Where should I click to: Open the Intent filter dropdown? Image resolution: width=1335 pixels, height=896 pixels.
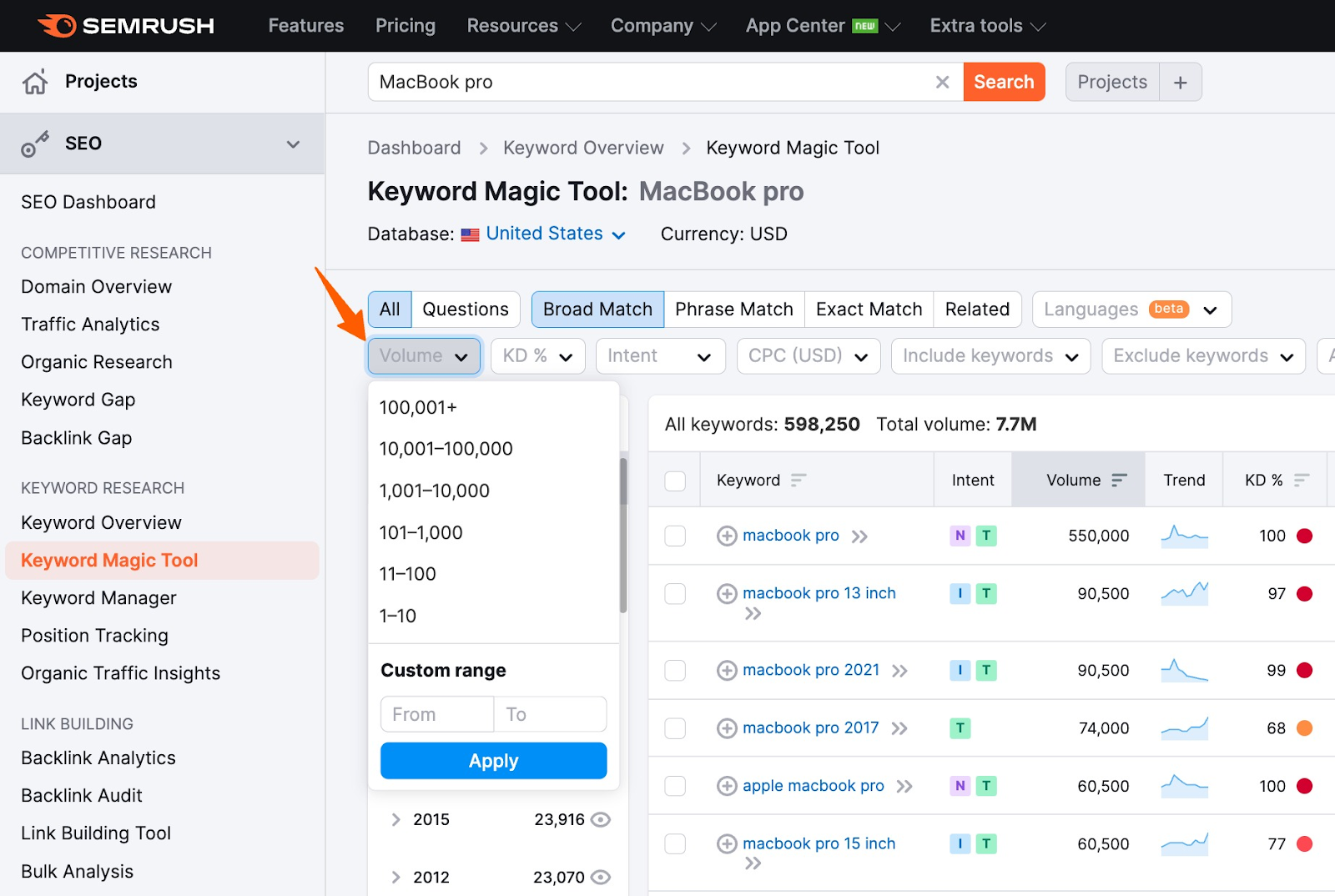659,356
